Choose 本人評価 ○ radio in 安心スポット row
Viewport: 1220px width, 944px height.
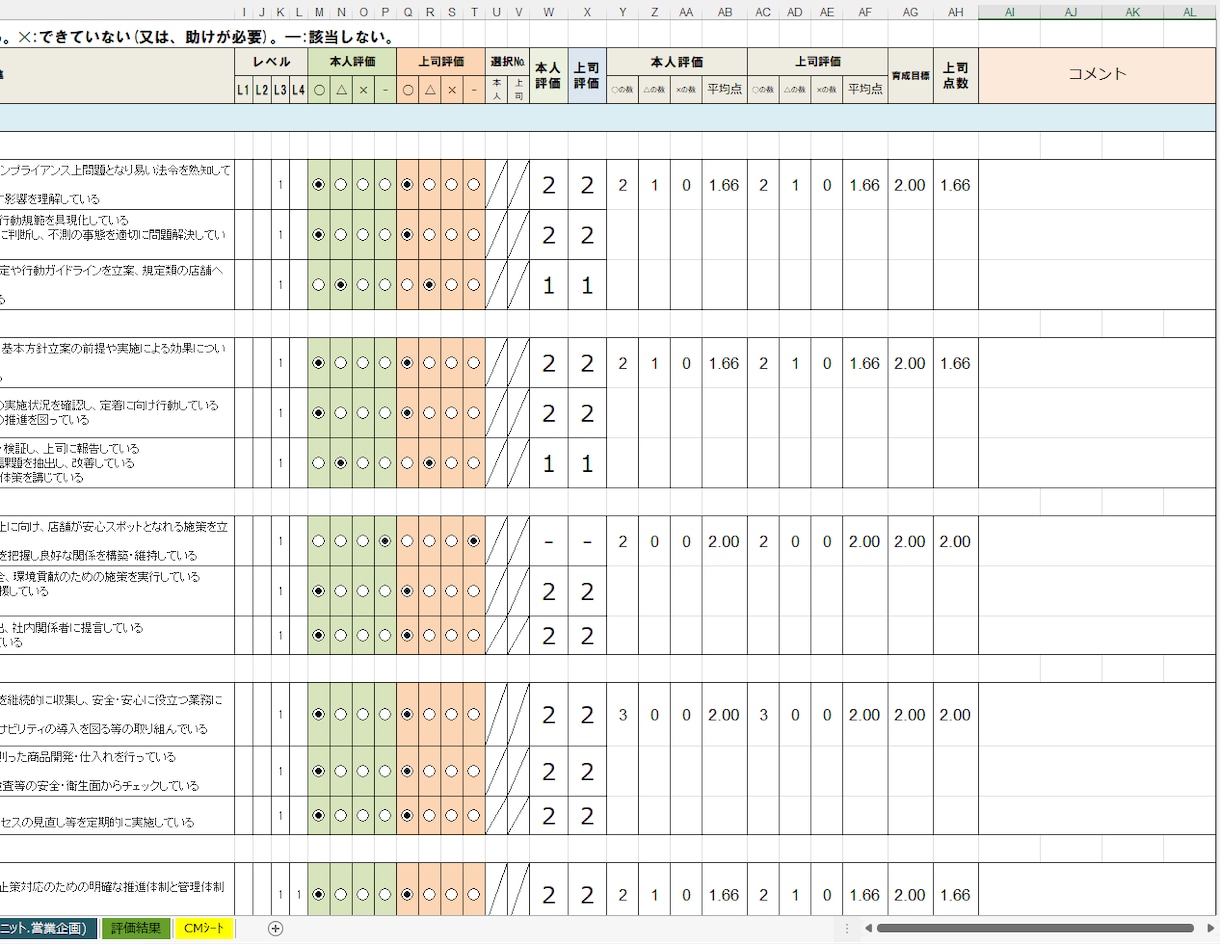pos(319,541)
